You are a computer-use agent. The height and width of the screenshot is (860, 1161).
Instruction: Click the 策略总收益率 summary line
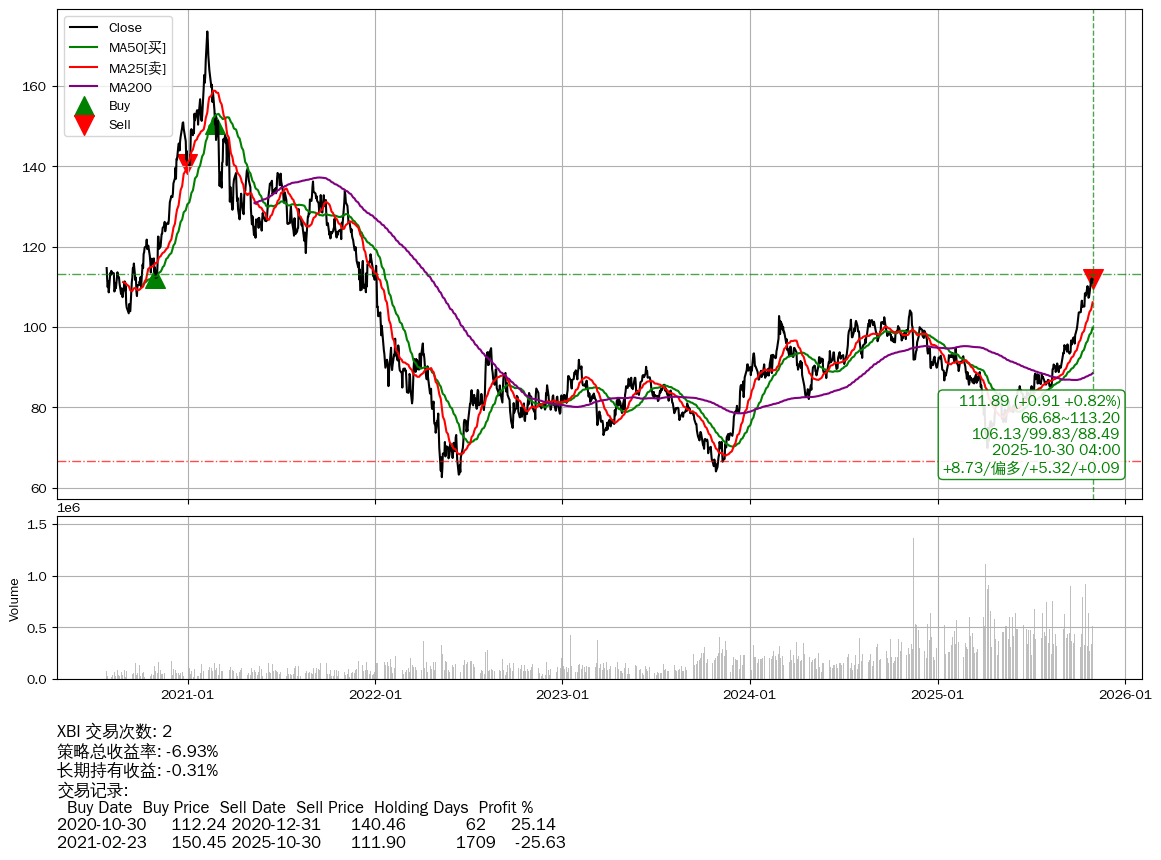(137, 751)
